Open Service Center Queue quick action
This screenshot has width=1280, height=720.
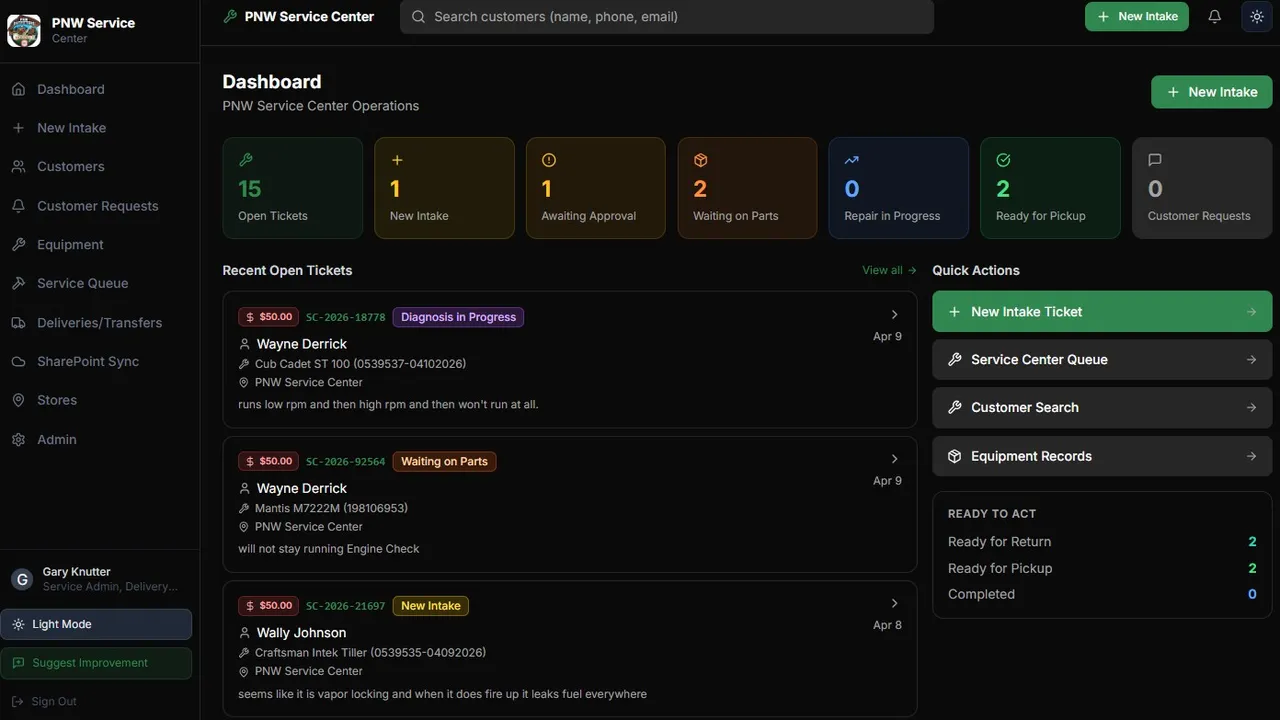pyautogui.click(x=1102, y=360)
